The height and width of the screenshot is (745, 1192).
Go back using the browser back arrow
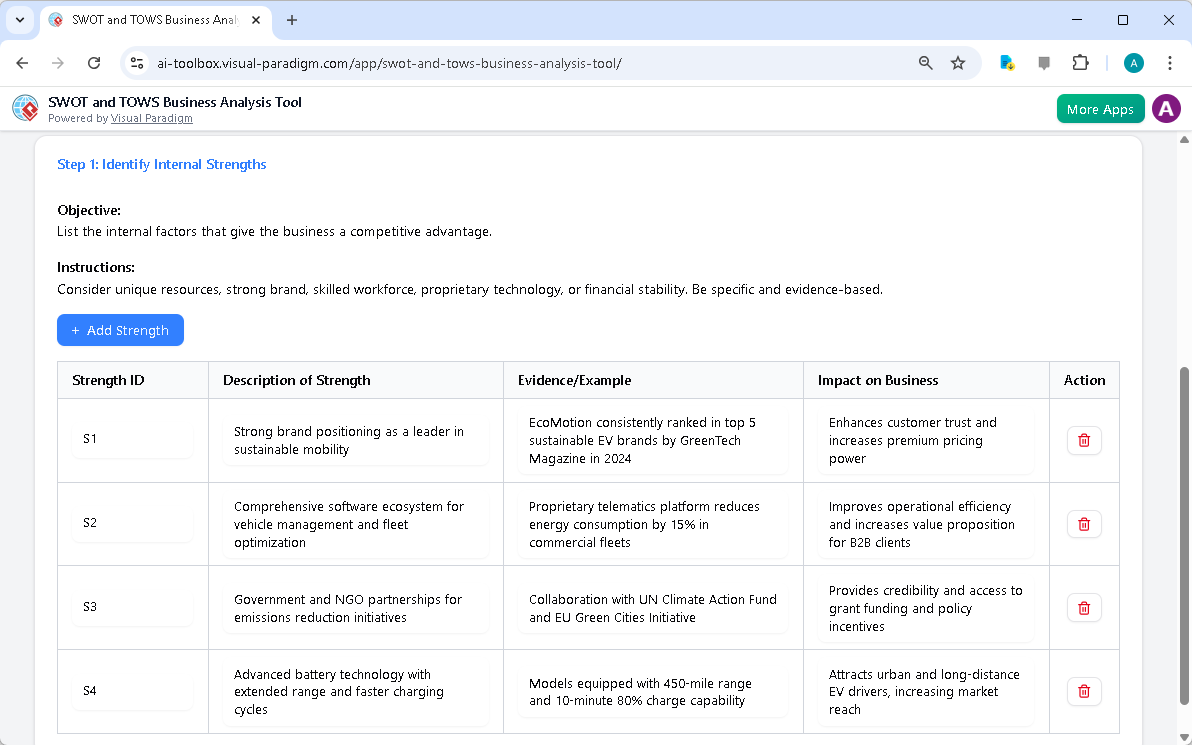tap(22, 62)
